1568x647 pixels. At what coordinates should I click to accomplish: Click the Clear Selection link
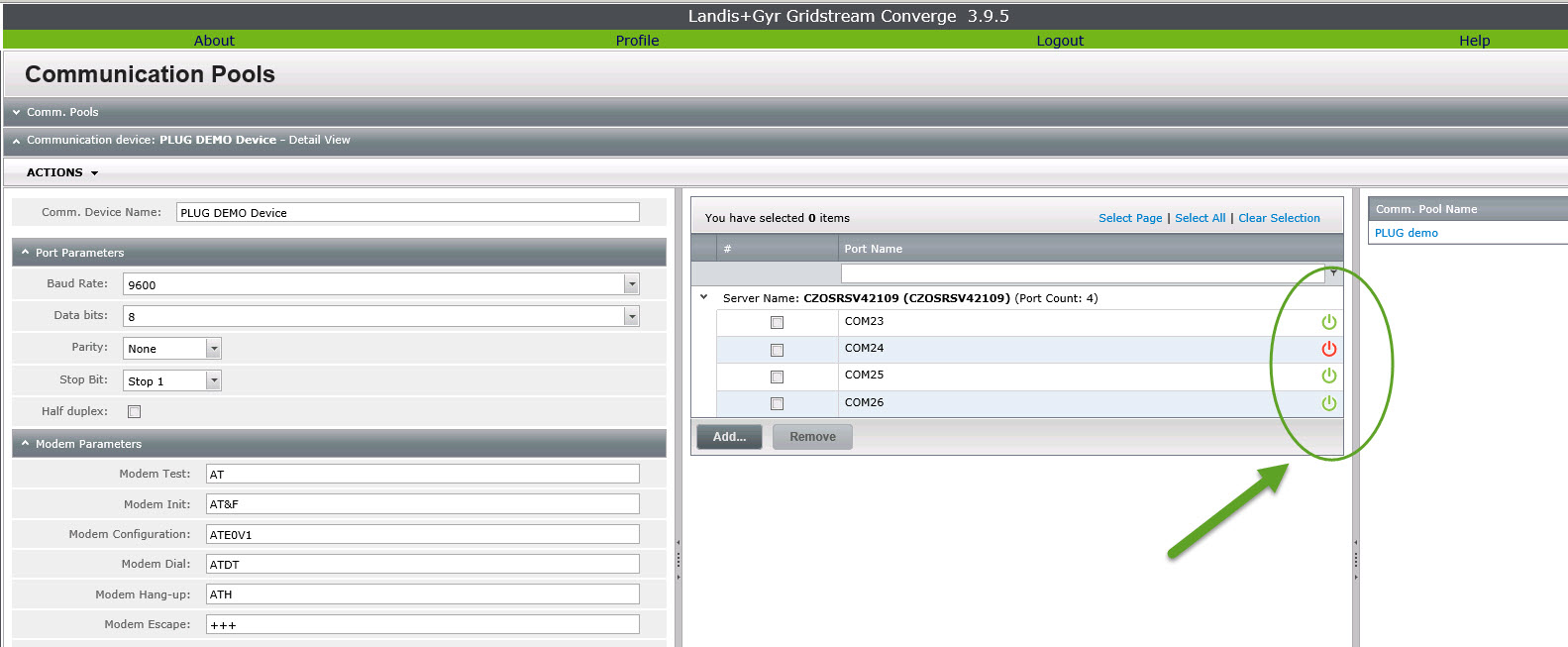[1279, 218]
